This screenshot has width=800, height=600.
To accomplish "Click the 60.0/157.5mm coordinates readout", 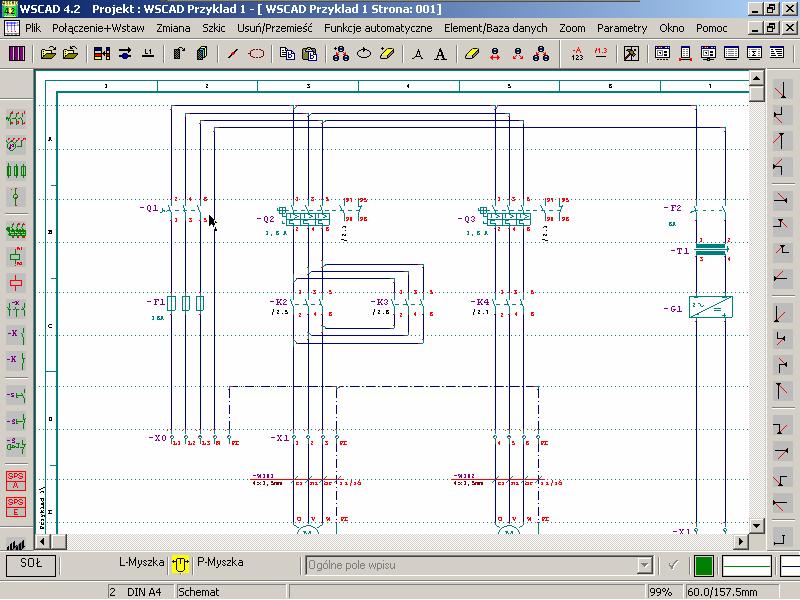I will 722,592.
